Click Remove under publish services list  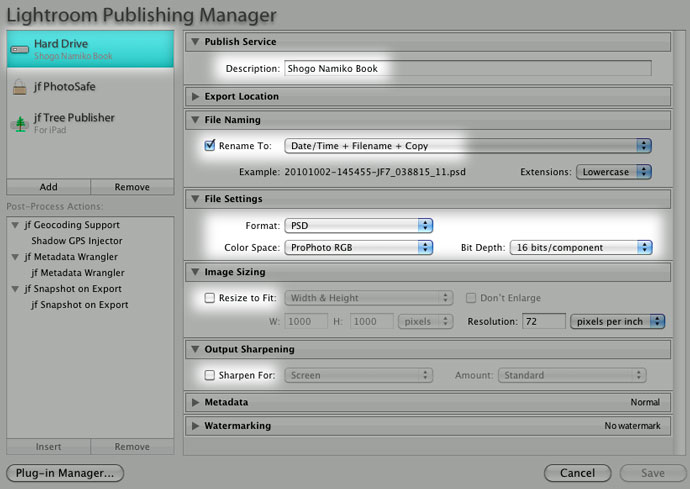(132, 187)
